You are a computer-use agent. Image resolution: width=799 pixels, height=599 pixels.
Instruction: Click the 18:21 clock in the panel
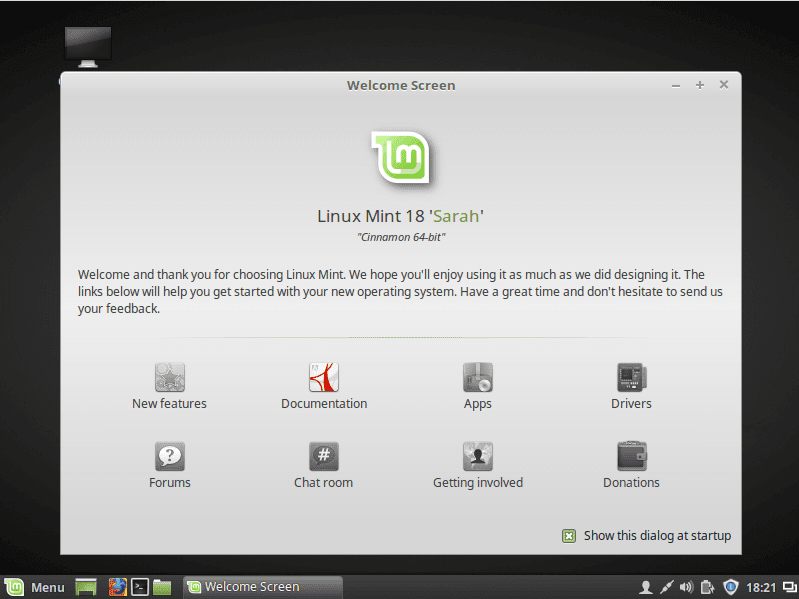pos(761,588)
